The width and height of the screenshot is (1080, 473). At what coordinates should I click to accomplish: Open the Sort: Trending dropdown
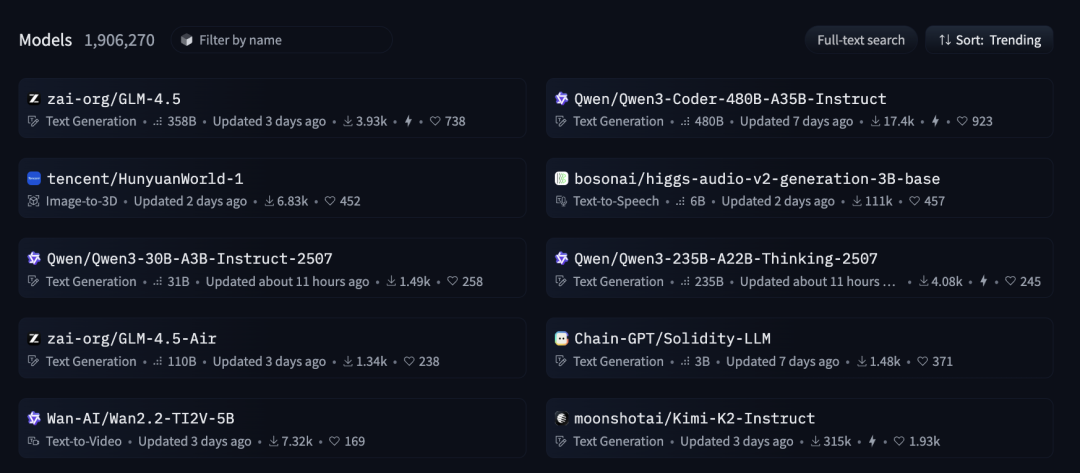click(x=989, y=40)
